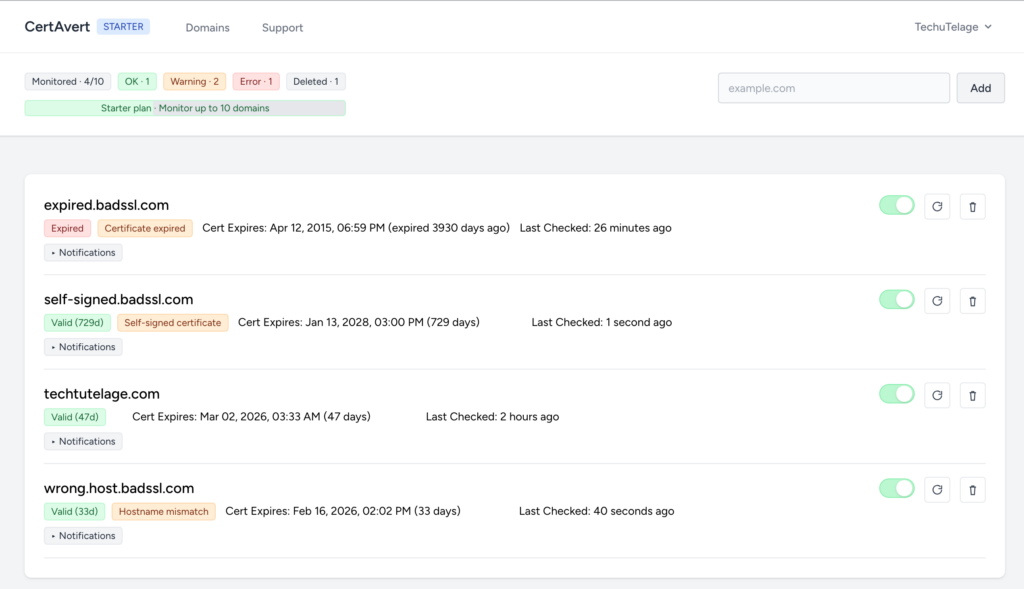This screenshot has width=1024, height=589.
Task: Expand Notifications under expired.badssl.com
Action: [x=83, y=253]
